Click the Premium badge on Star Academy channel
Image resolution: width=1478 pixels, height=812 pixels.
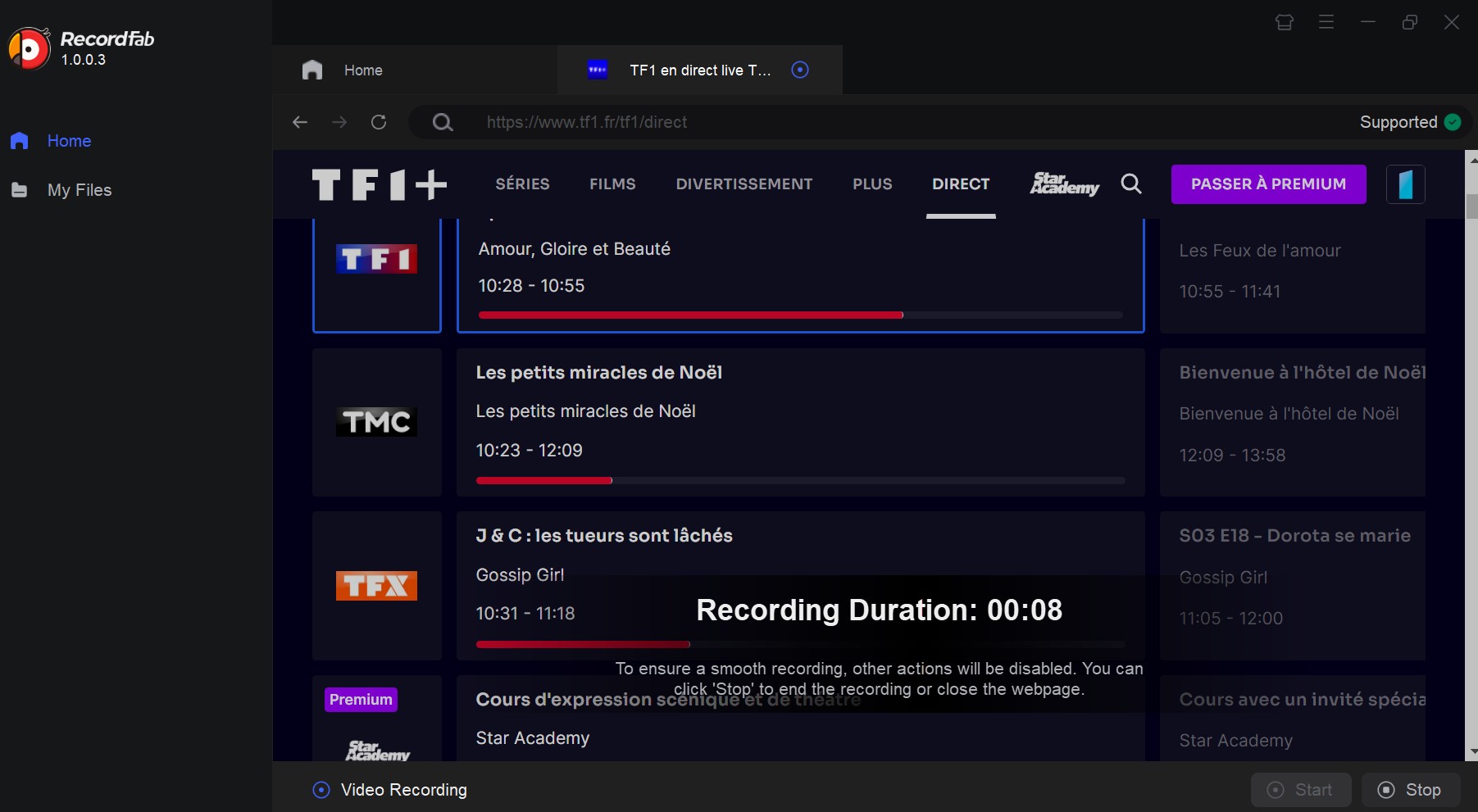point(361,700)
